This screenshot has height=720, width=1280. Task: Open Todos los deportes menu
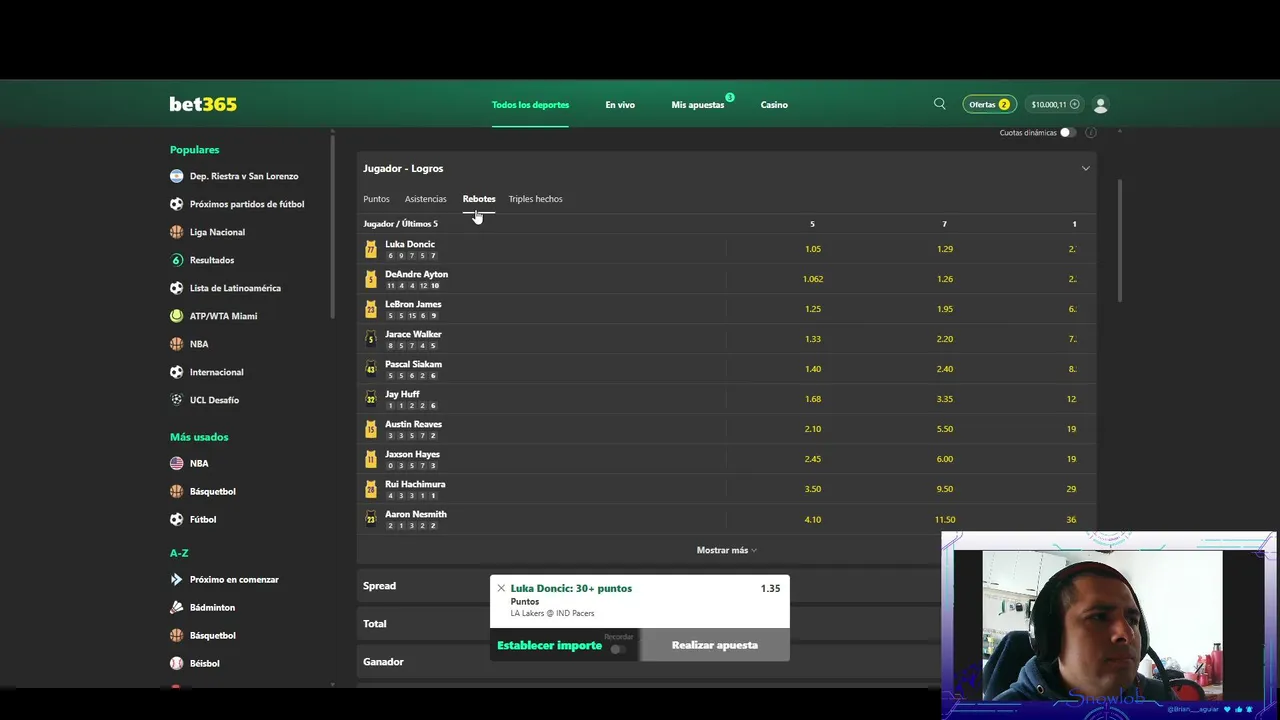530,104
